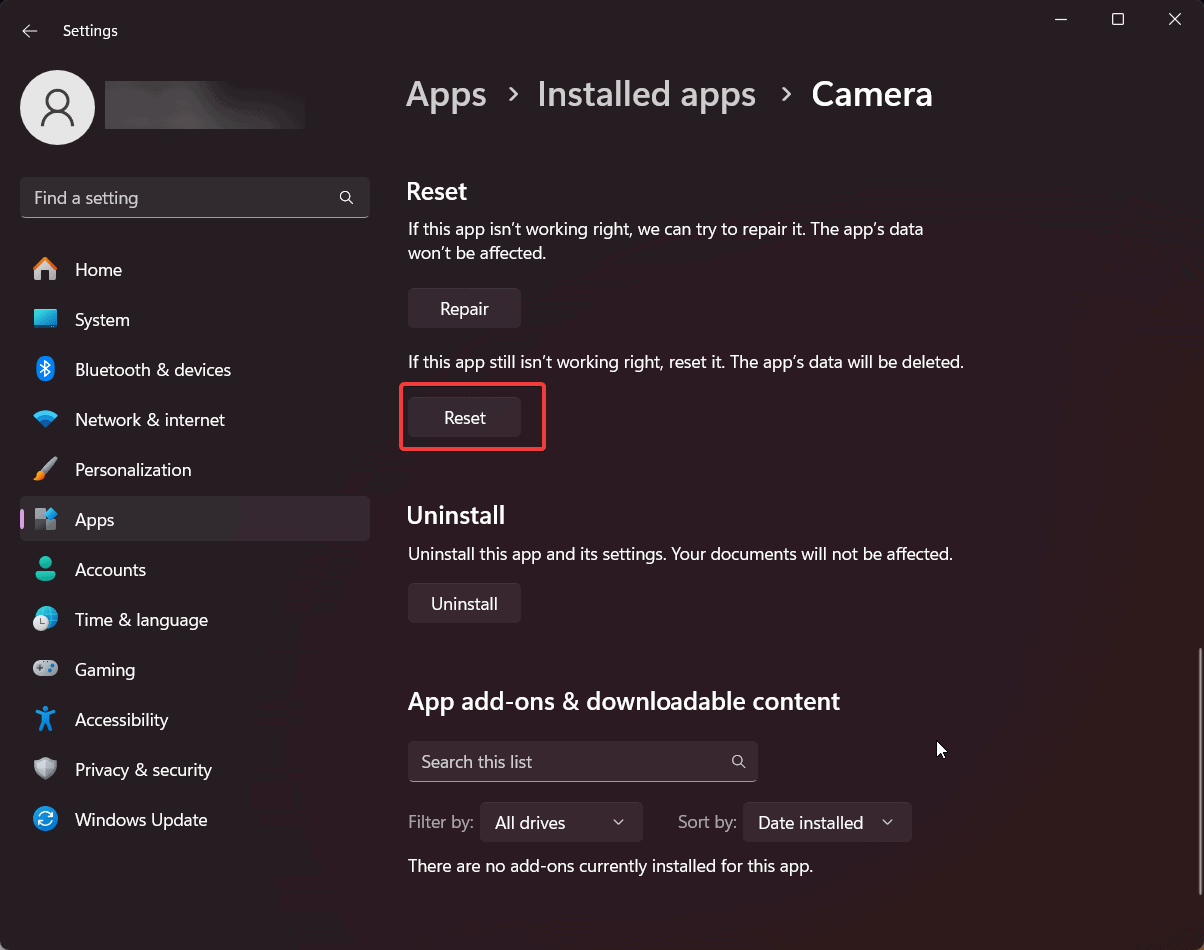The height and width of the screenshot is (950, 1204).
Task: Click the back arrow in Settings
Action: pos(30,31)
